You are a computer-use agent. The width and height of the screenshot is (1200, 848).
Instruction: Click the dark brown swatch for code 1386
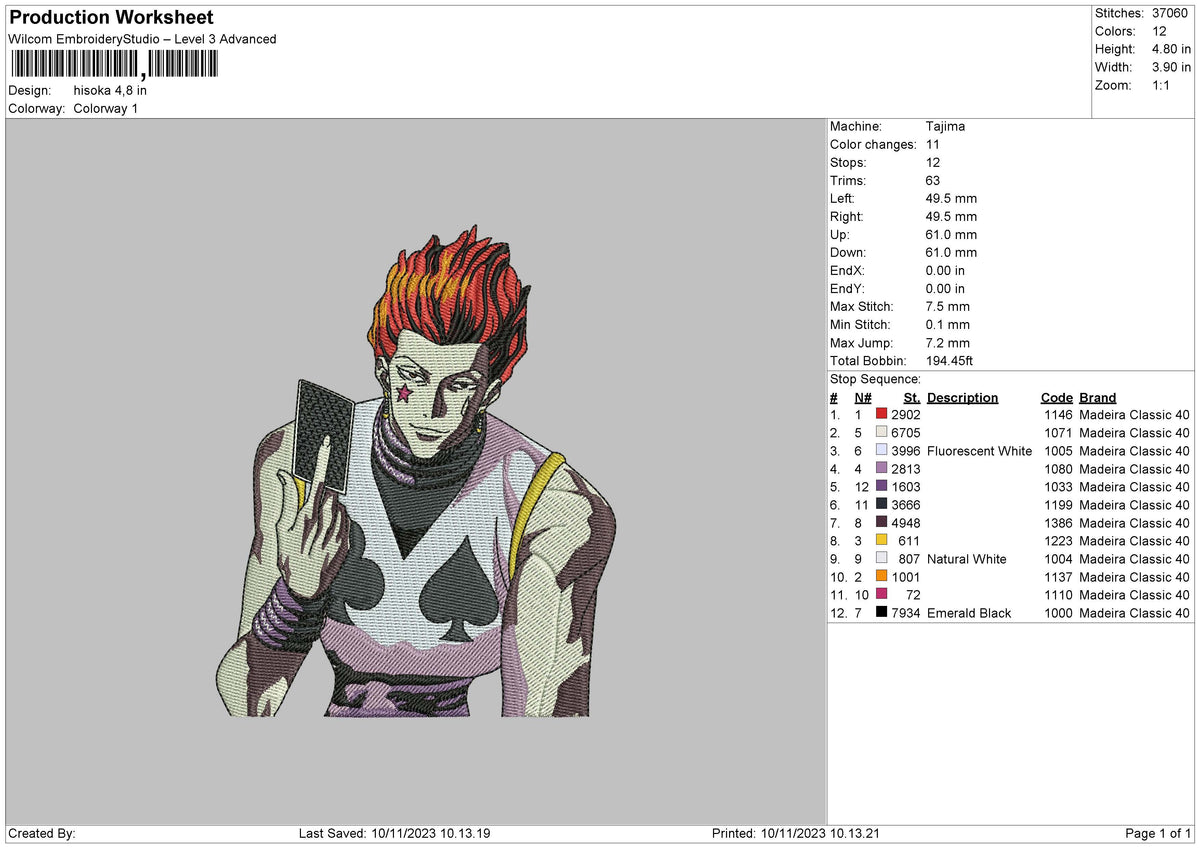(882, 522)
